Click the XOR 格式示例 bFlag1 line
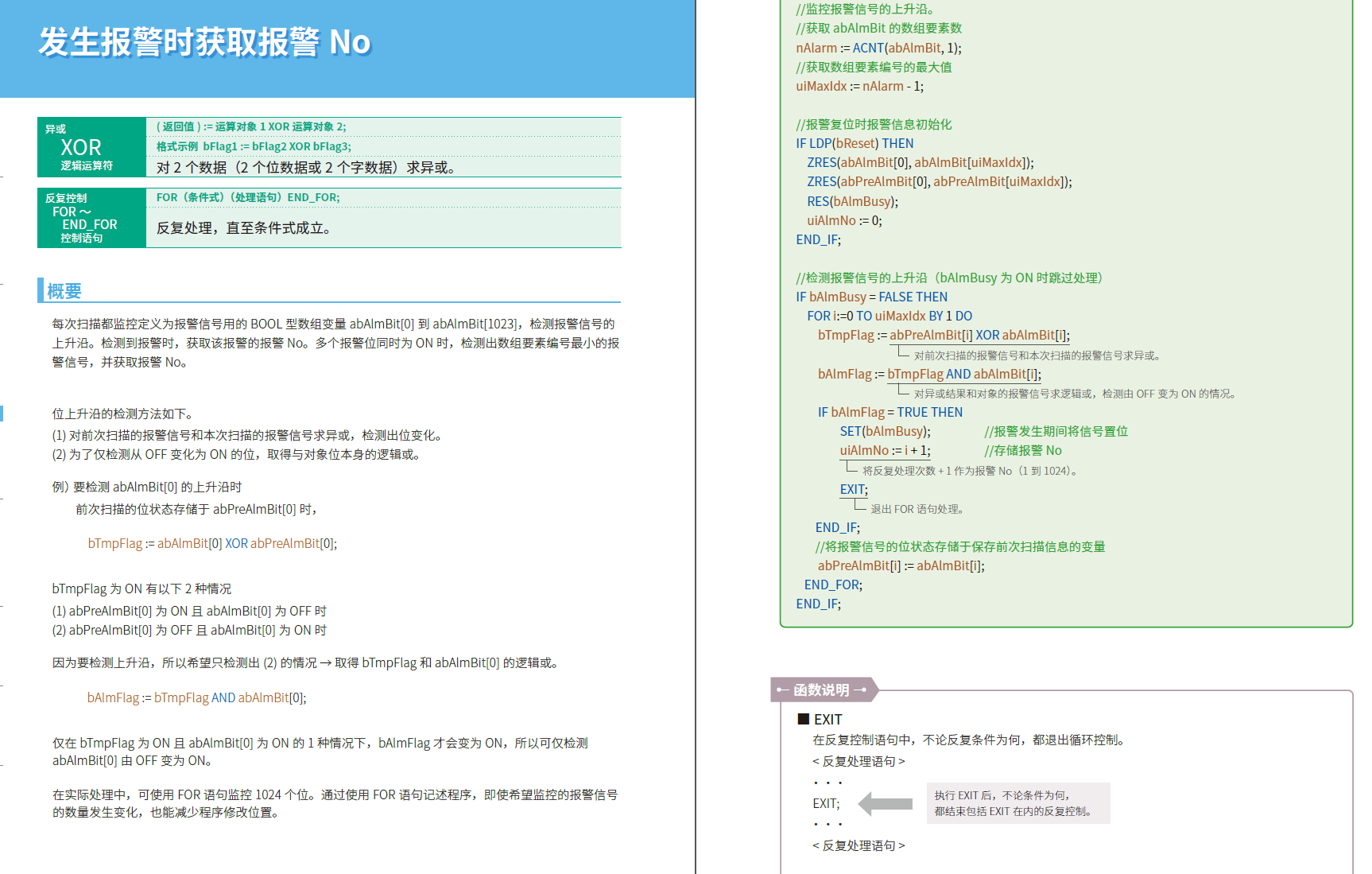 coord(254,146)
